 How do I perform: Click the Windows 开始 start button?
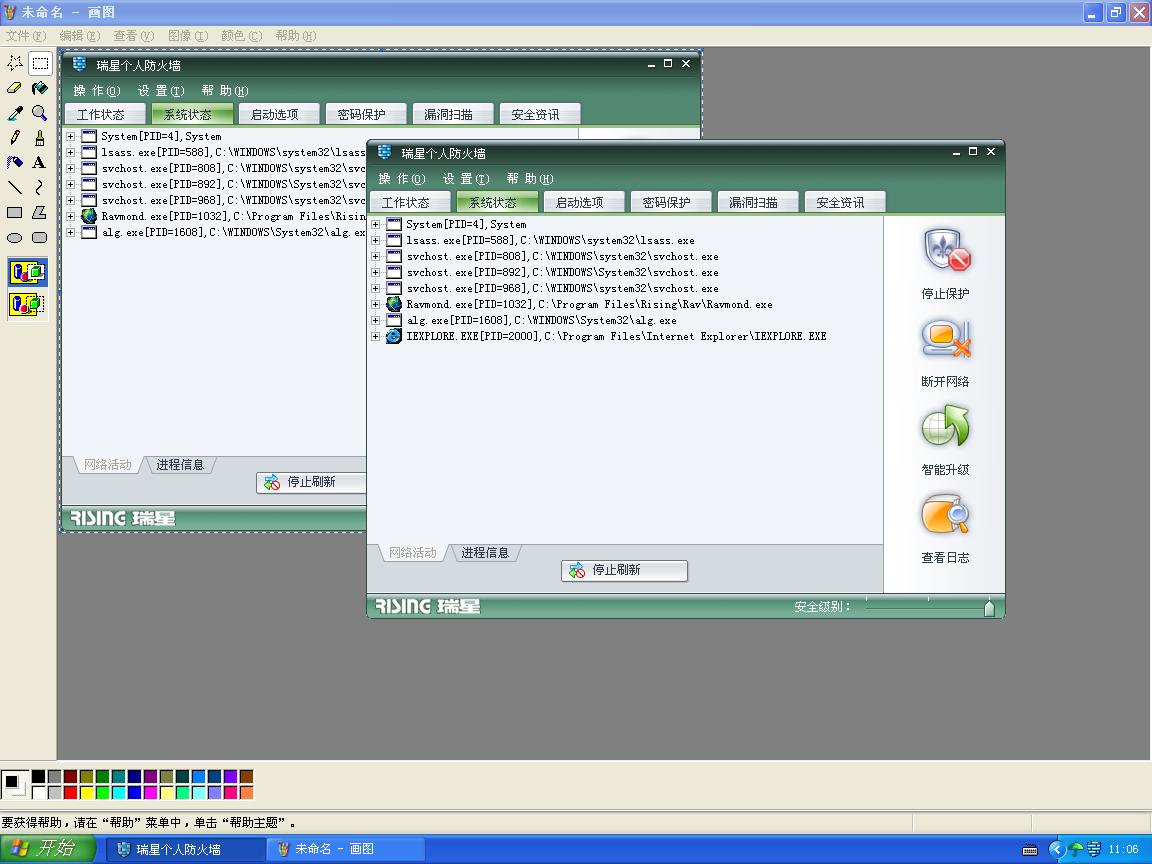click(48, 849)
